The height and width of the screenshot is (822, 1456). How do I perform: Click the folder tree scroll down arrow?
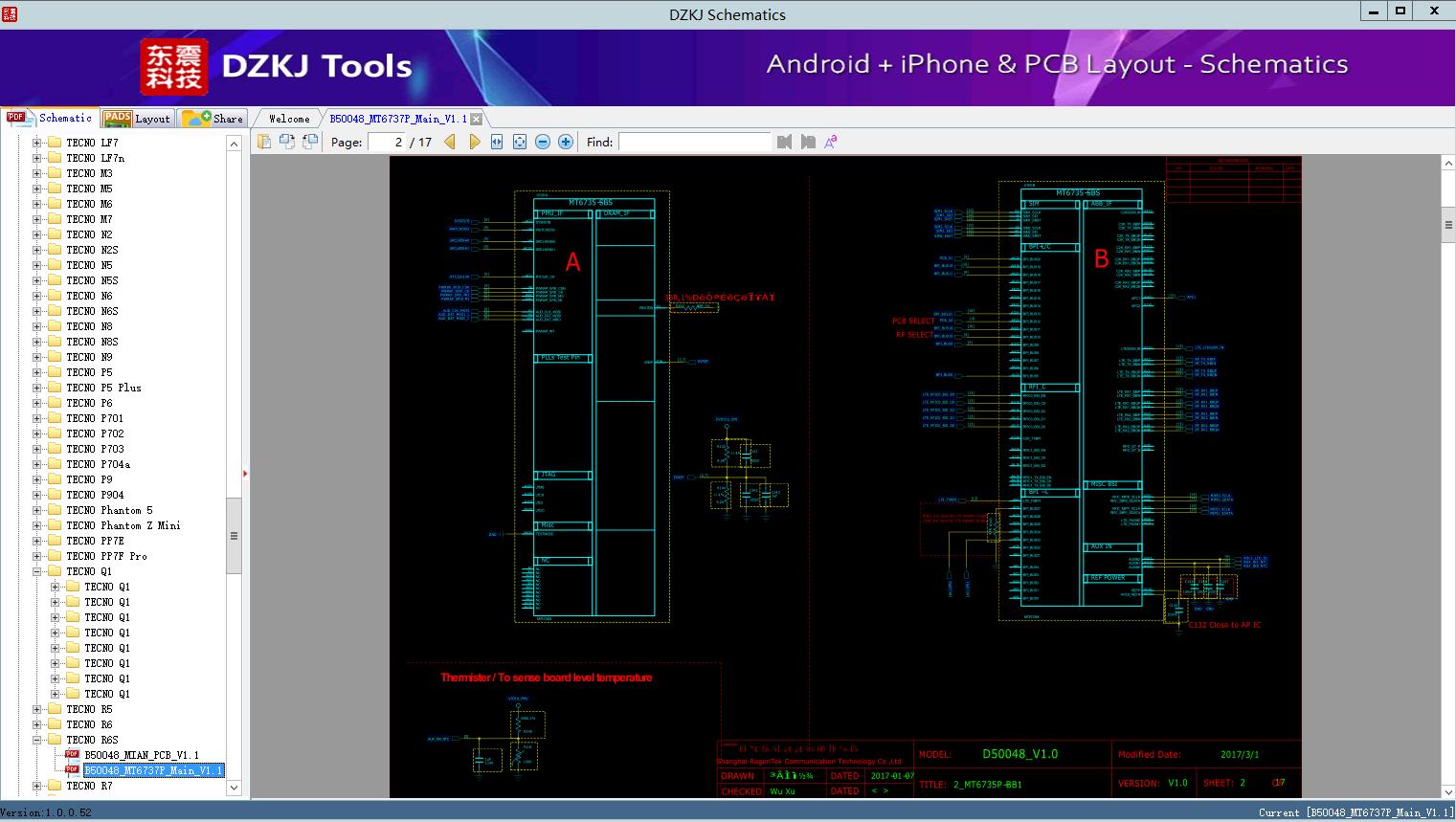234,788
